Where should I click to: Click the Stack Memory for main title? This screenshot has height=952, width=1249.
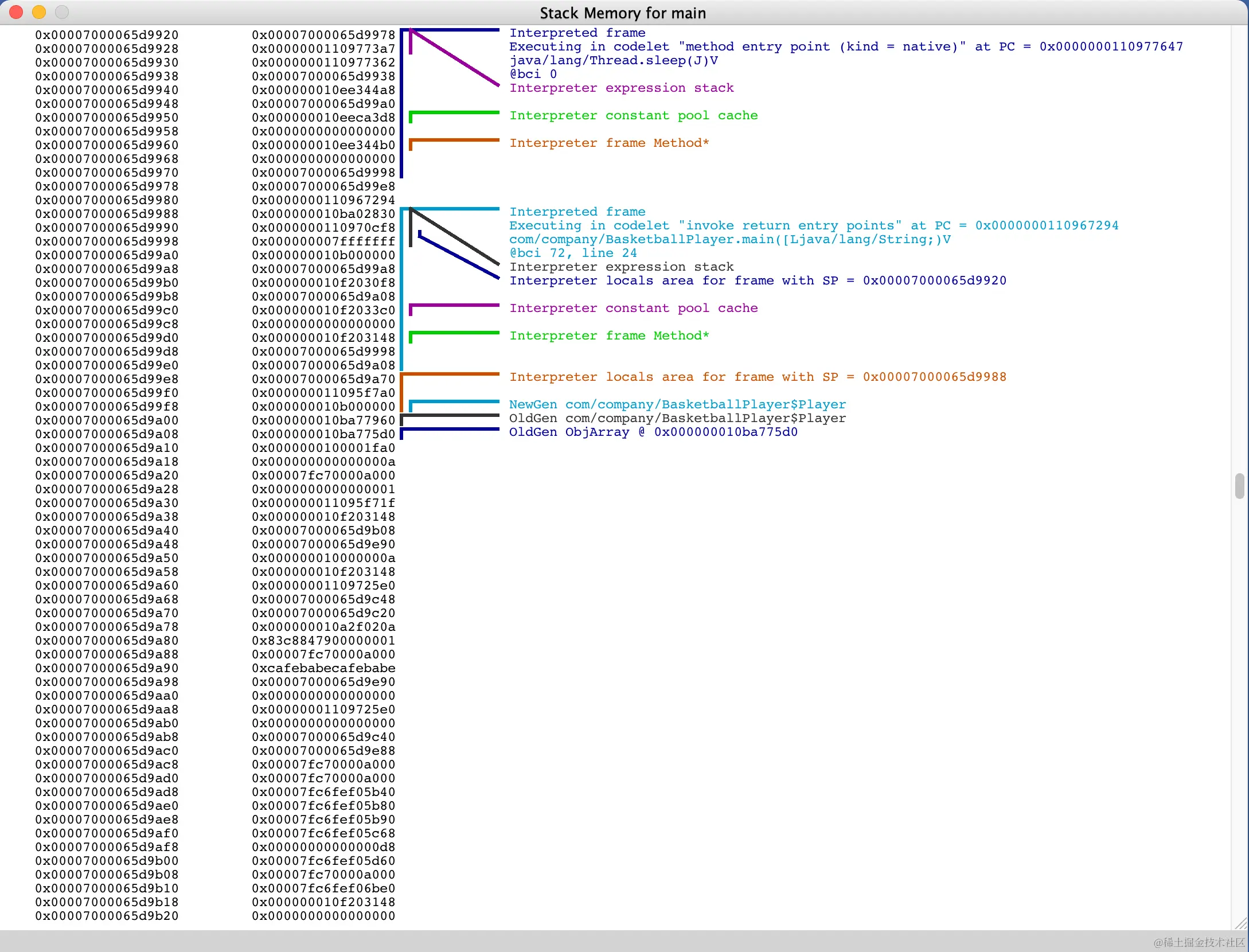(x=623, y=13)
